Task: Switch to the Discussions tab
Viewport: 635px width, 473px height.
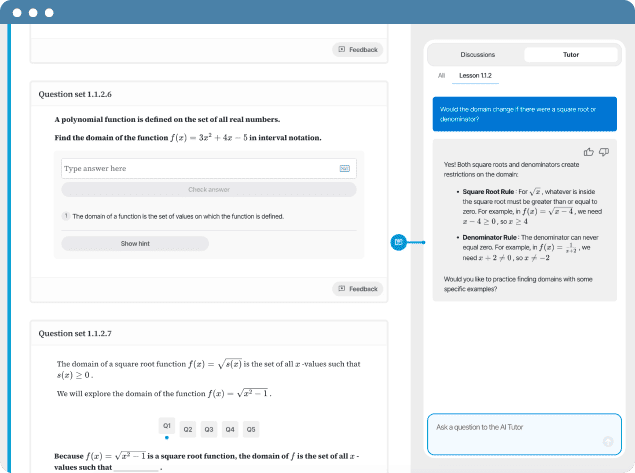Action: [477, 55]
